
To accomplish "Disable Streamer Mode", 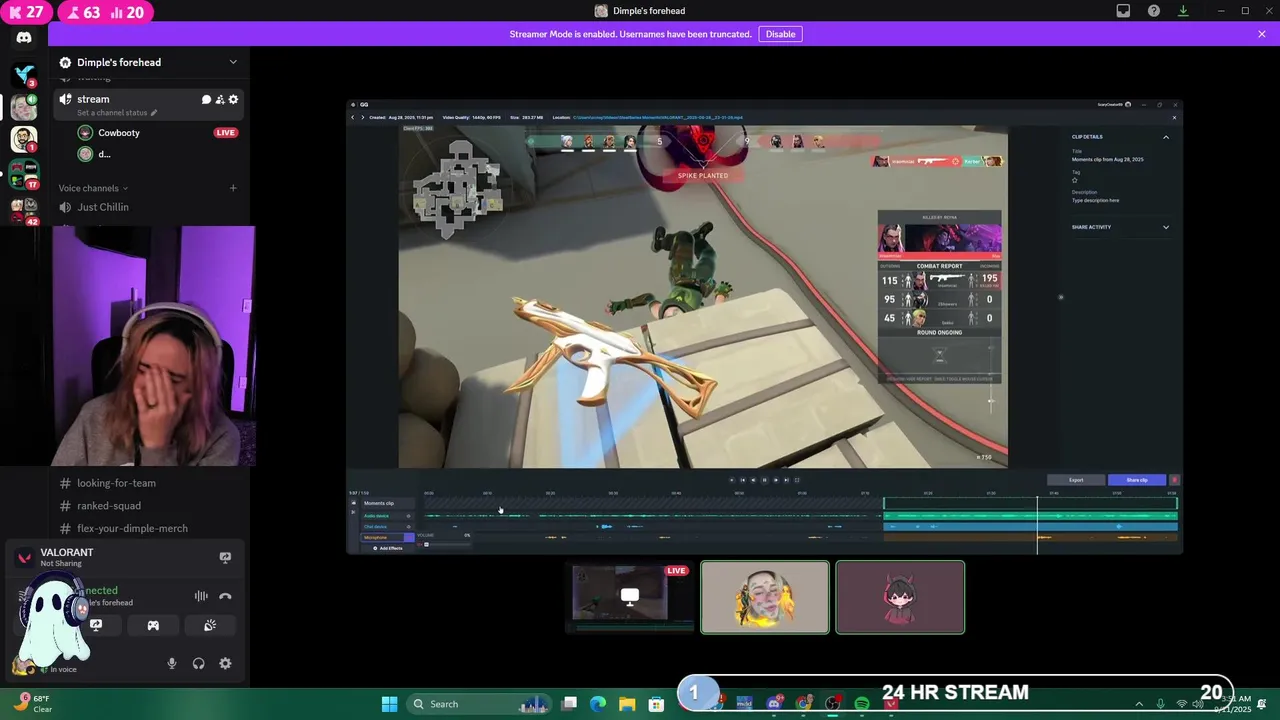I will coord(780,34).
